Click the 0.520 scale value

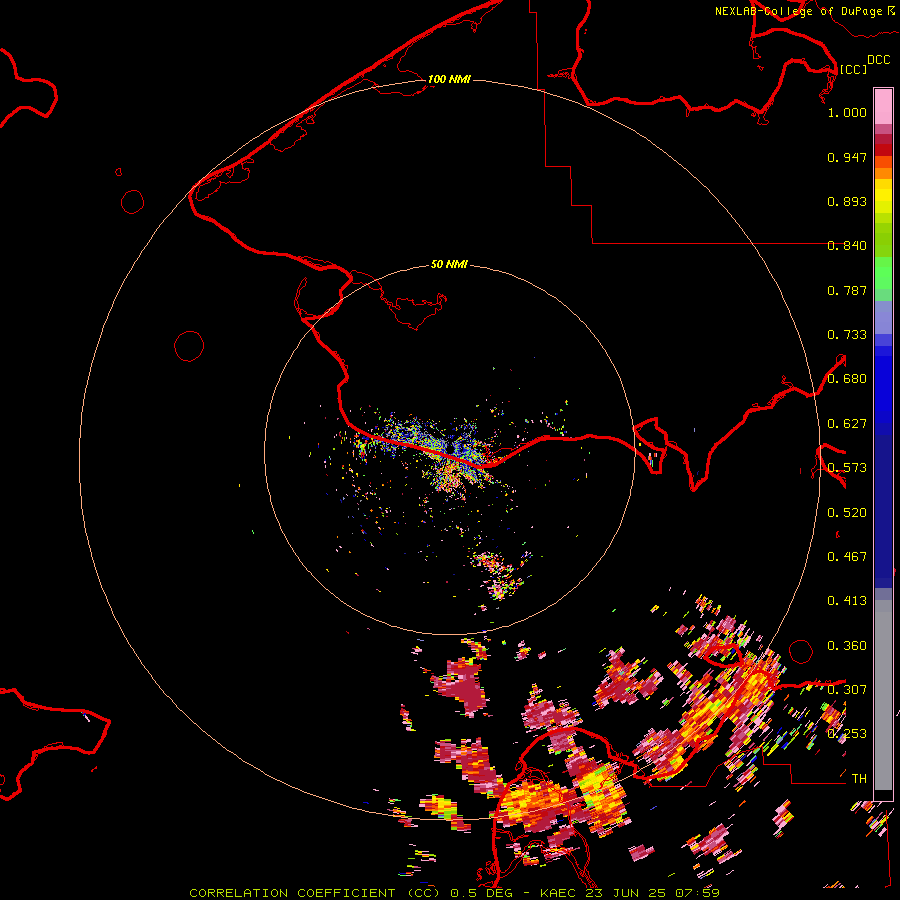click(x=847, y=513)
